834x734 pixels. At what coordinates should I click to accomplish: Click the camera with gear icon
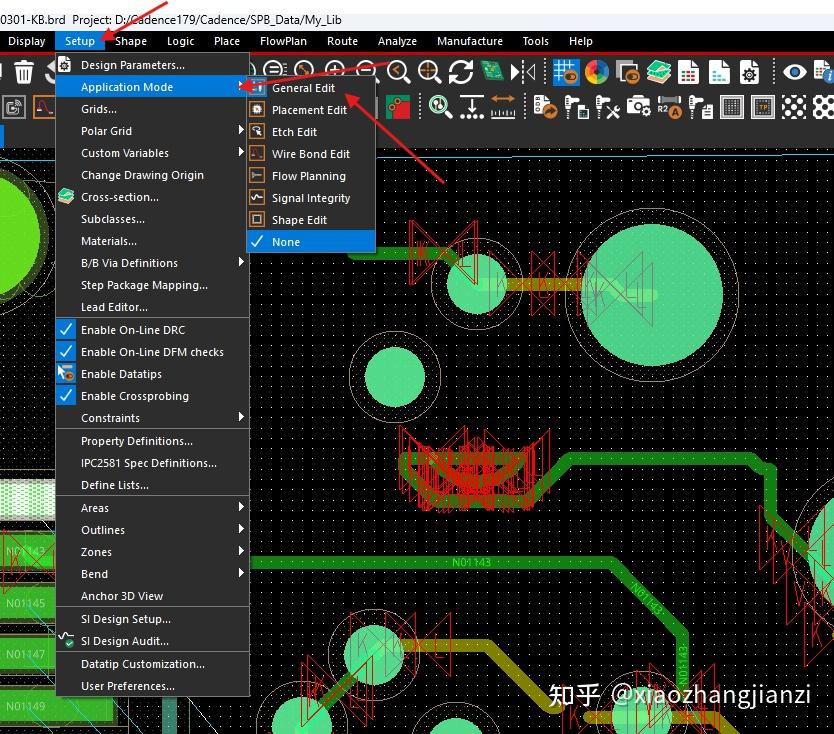point(638,107)
